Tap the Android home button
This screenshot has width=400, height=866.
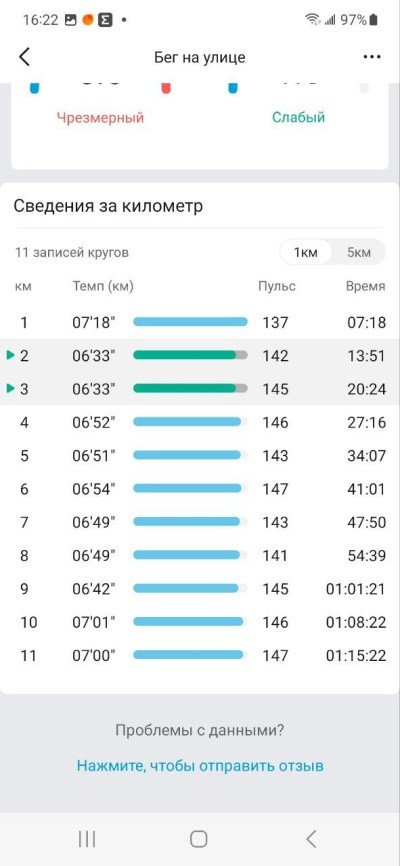(x=199, y=839)
